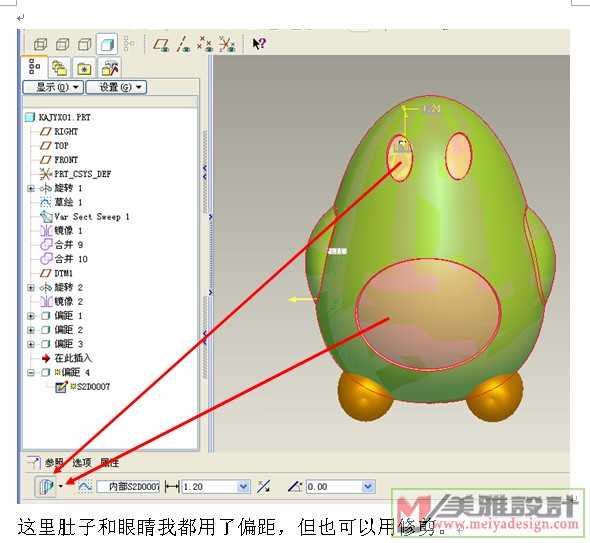Open the 选项 panel in dashboard

point(82,462)
